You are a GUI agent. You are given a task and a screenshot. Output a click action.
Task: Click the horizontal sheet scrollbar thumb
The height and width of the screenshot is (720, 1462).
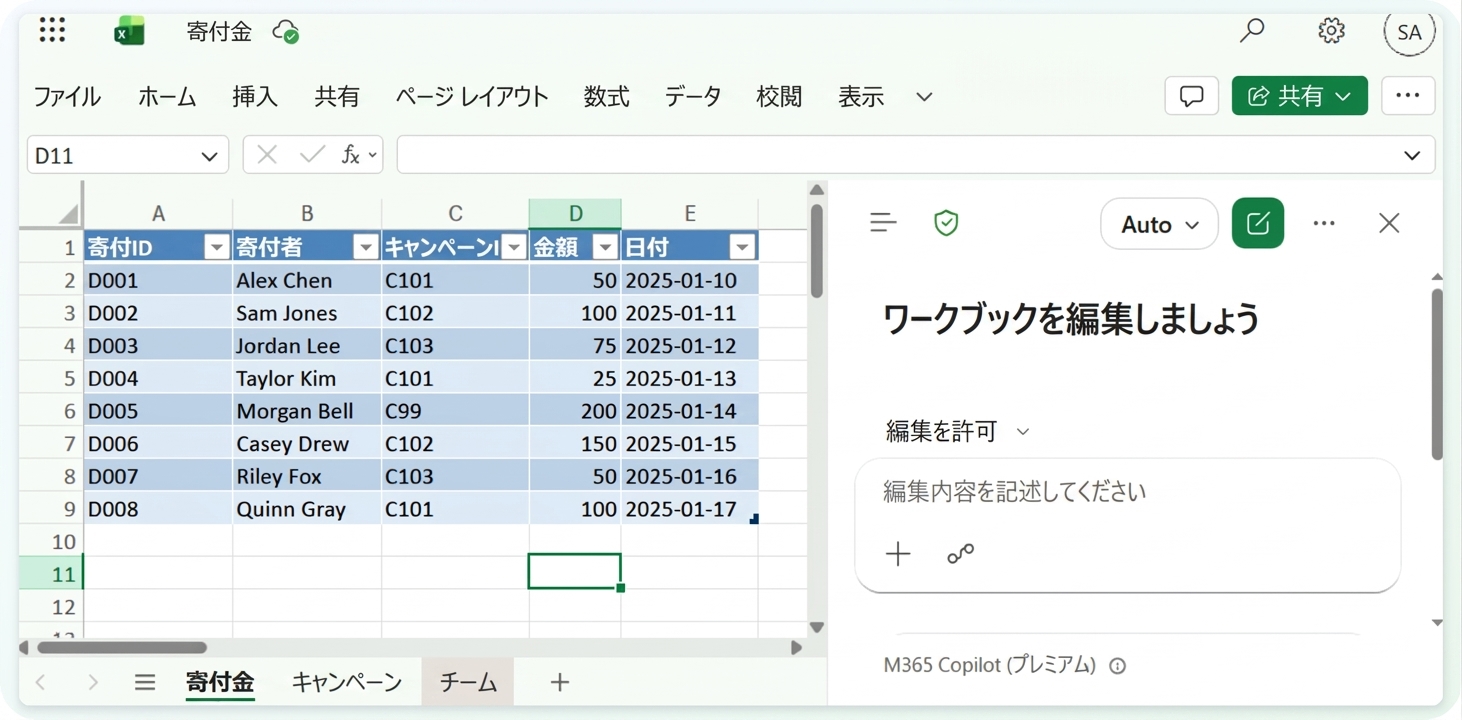(122, 648)
